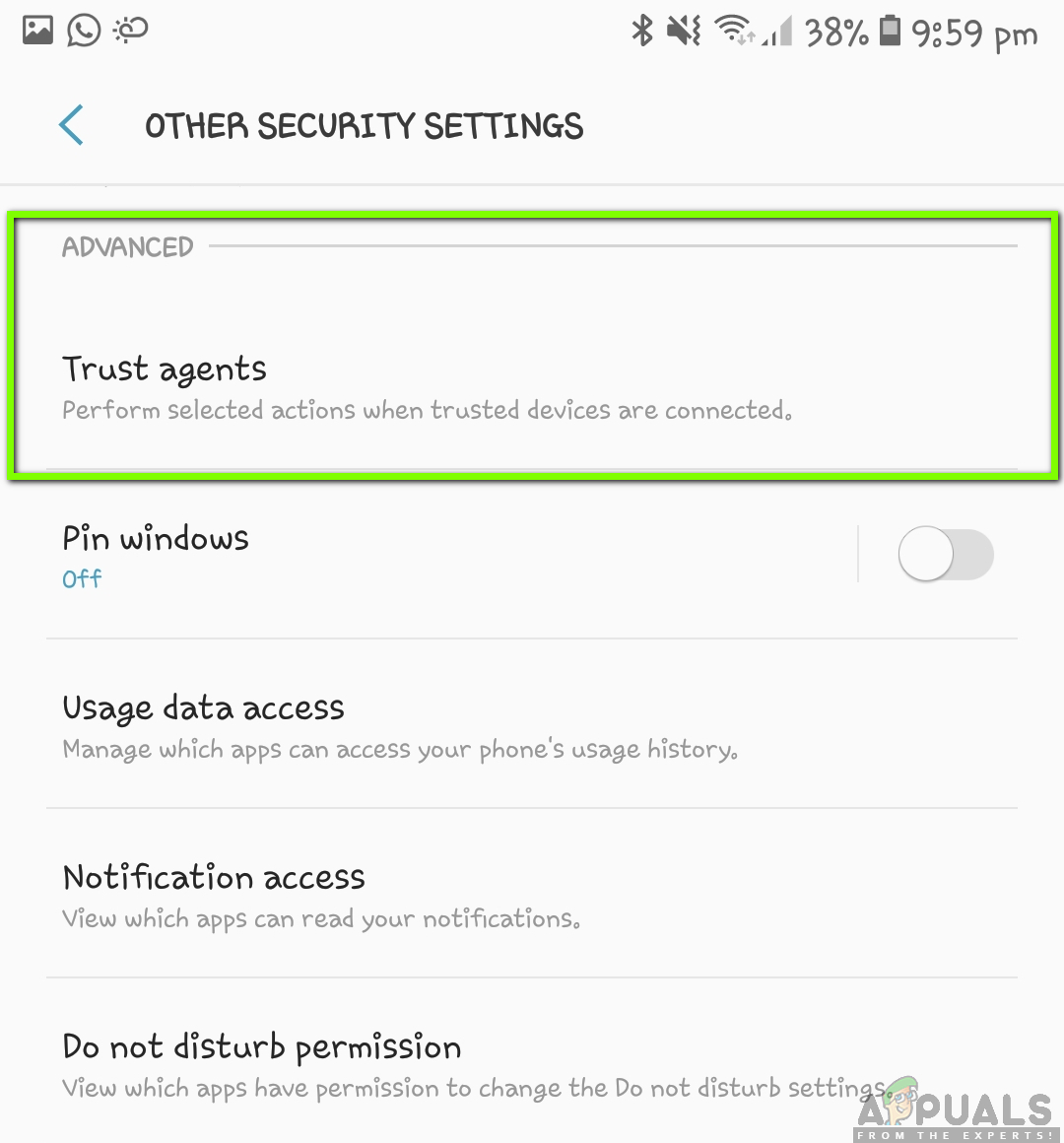
Task: Tap the weather notification icon
Action: pos(130,31)
